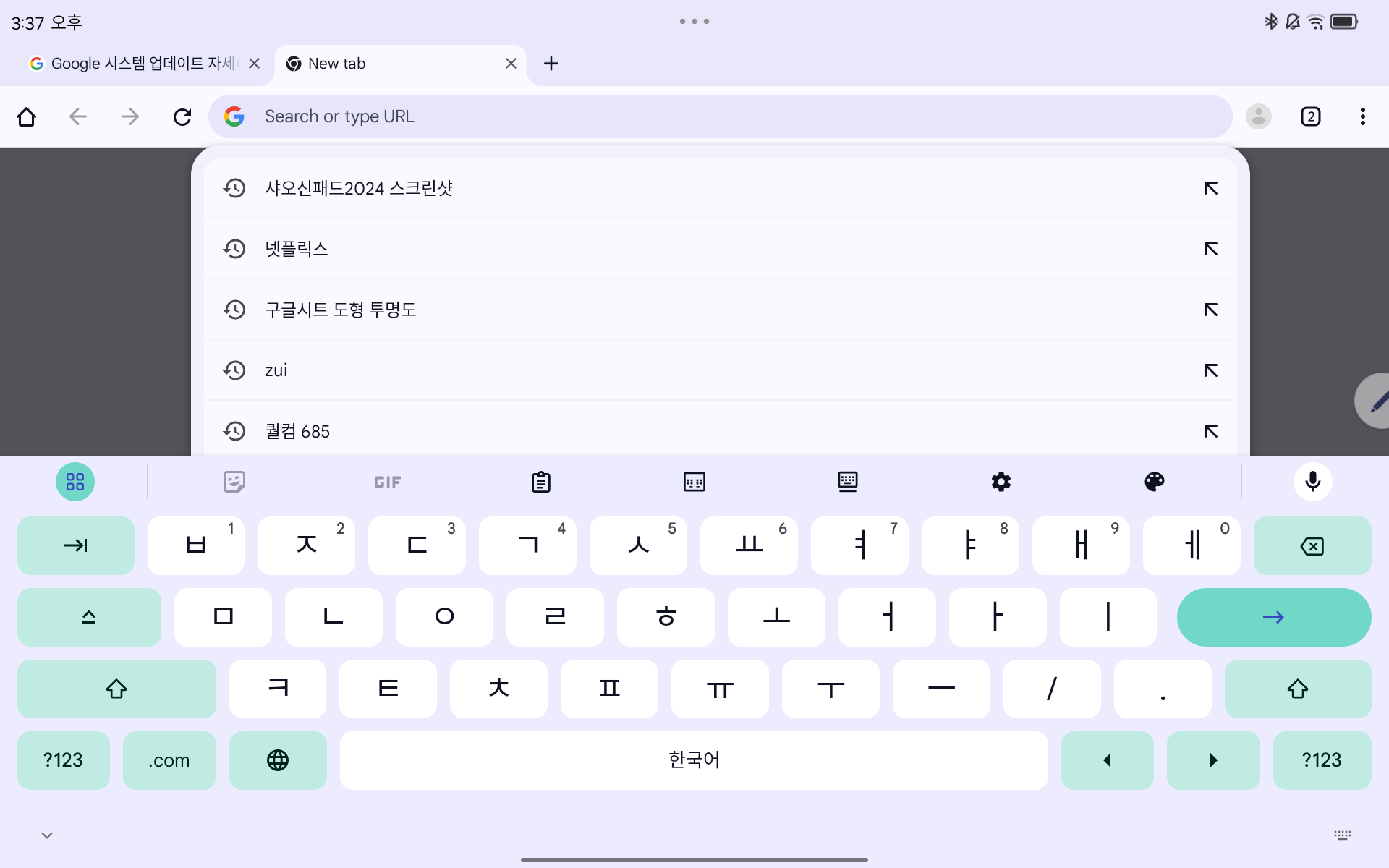Tap the slash key
The image size is (1389, 868).
(1052, 689)
